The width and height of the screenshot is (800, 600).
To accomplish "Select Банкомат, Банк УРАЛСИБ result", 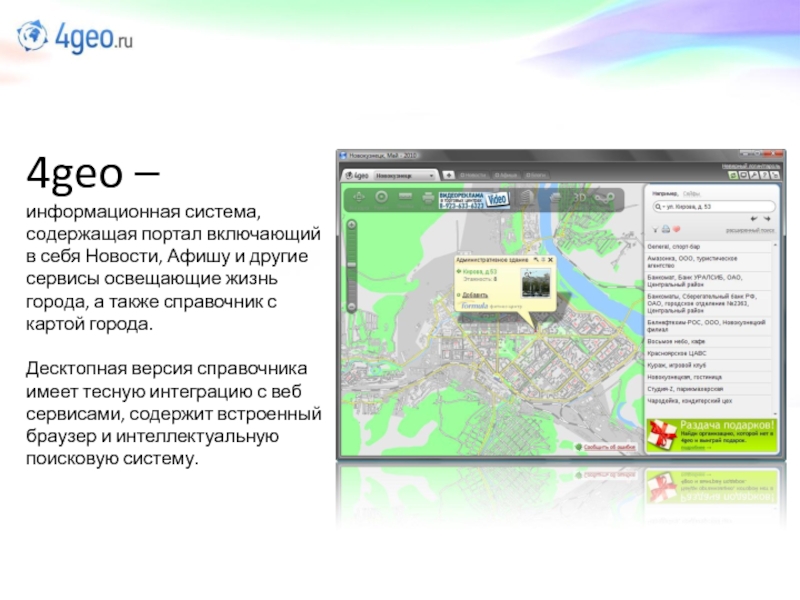I will (x=709, y=281).
